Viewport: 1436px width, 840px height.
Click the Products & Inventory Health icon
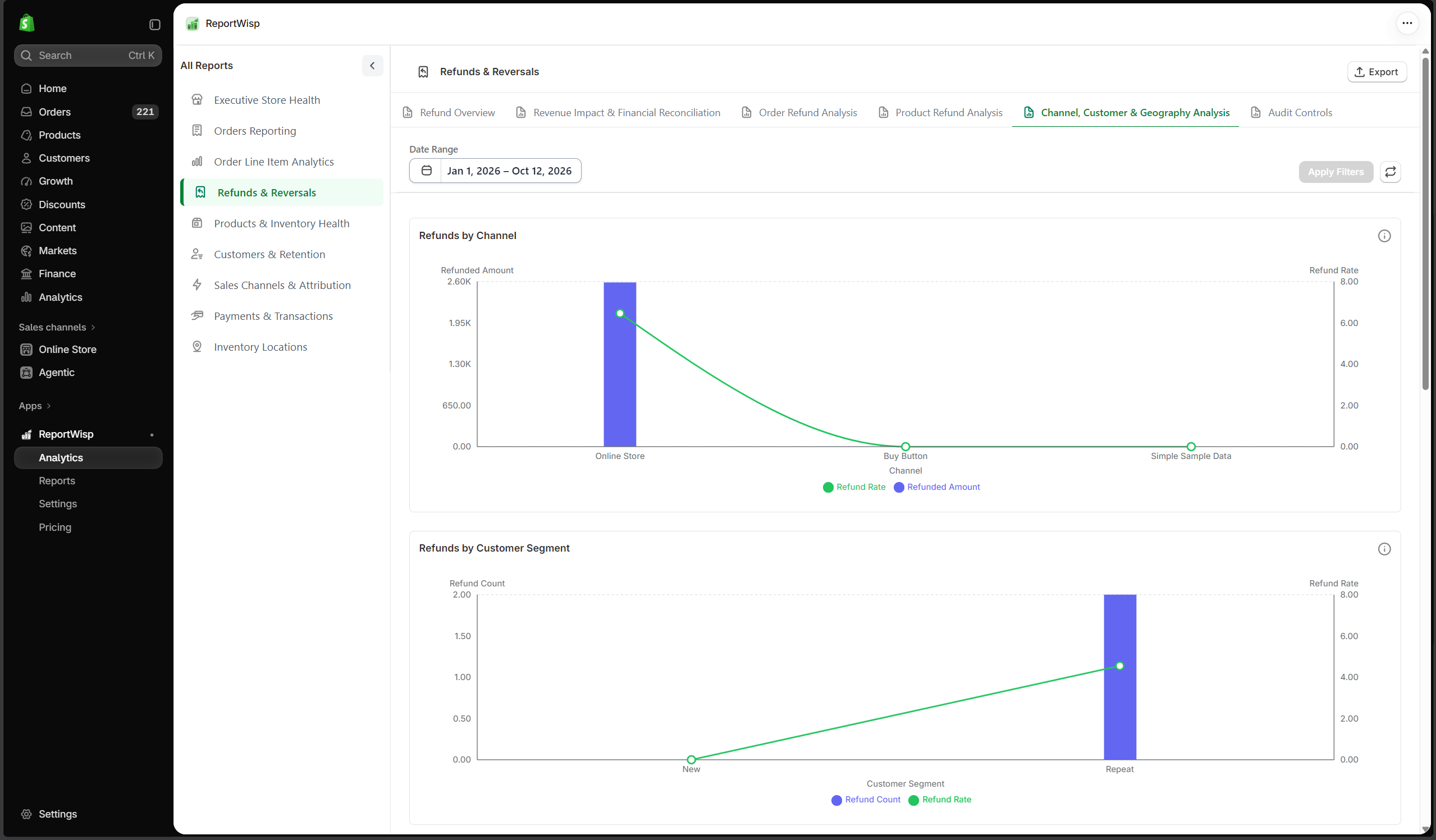[197, 223]
